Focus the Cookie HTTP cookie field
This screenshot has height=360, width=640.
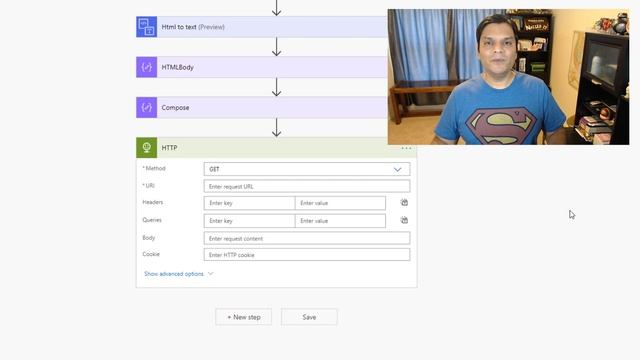(x=307, y=255)
